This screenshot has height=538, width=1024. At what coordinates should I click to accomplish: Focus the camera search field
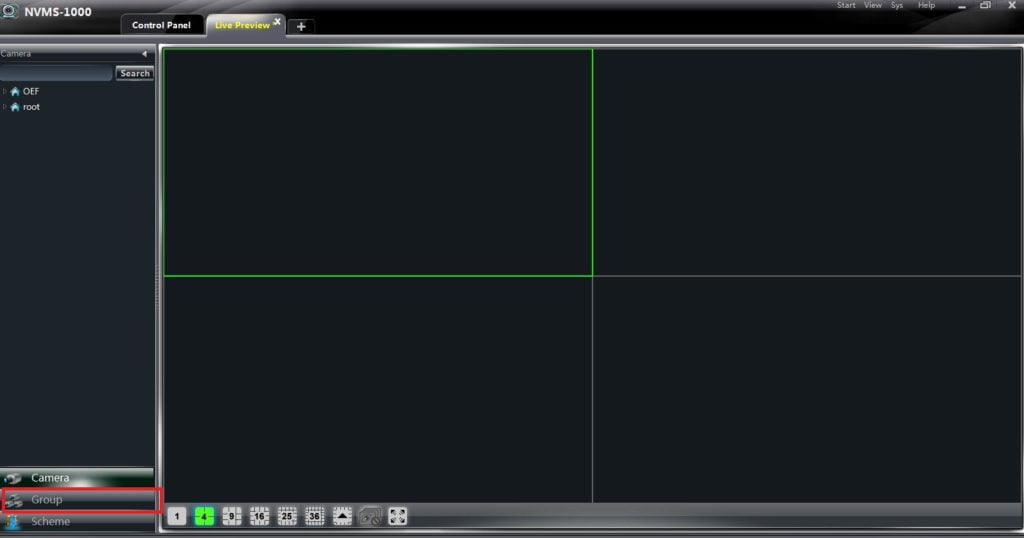click(x=57, y=73)
